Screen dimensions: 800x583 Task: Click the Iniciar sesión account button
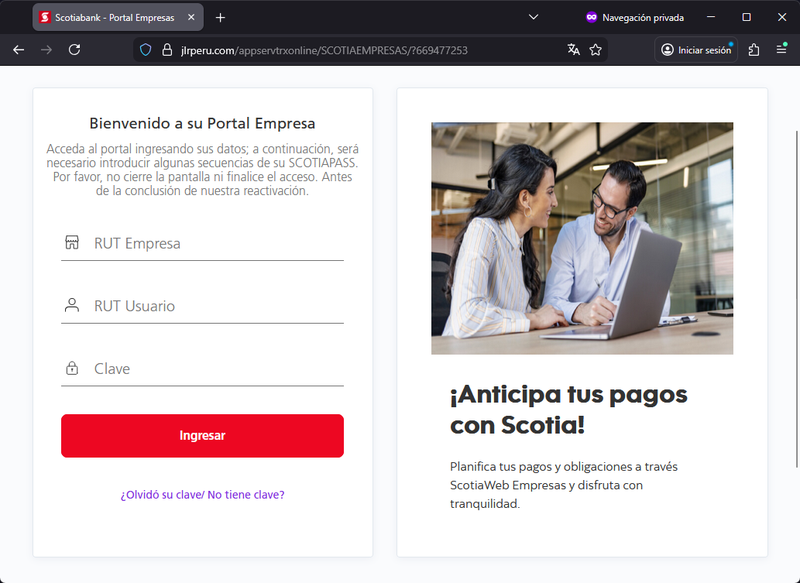tap(696, 50)
